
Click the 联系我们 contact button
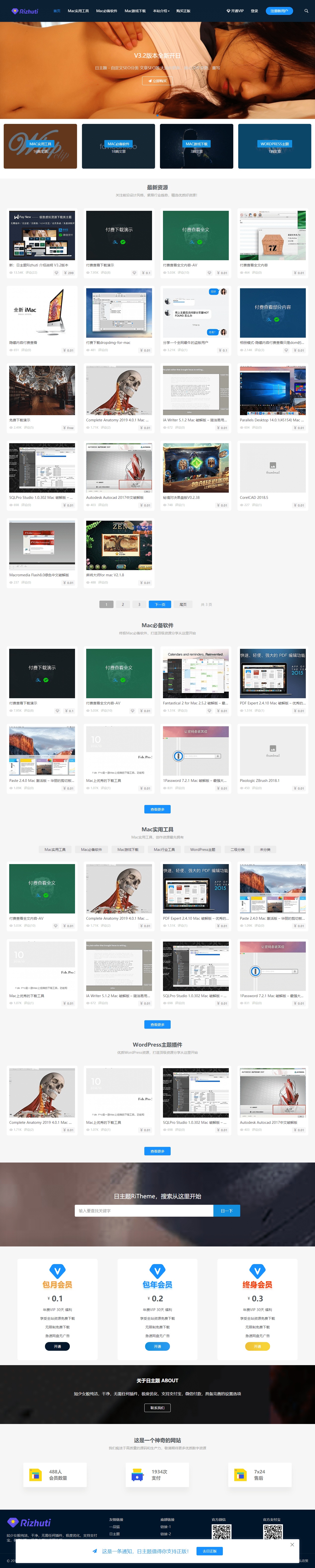pos(157,1407)
